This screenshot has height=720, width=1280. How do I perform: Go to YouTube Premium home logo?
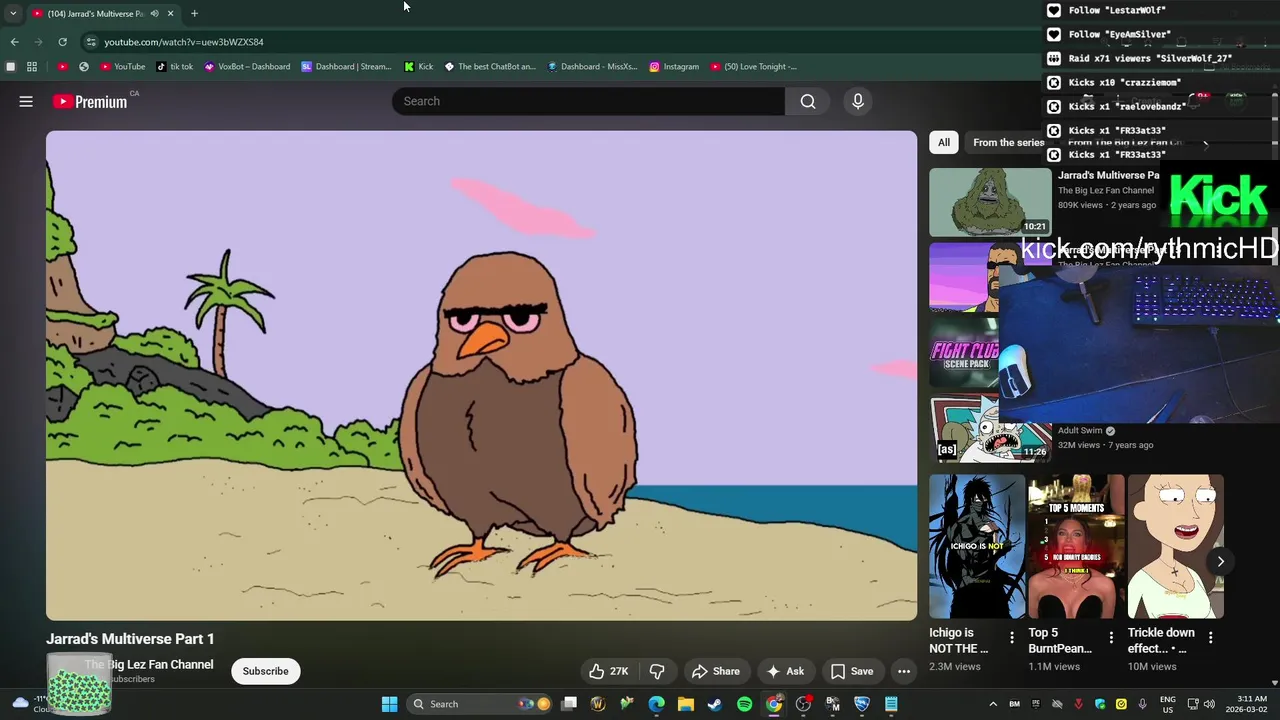click(90, 101)
